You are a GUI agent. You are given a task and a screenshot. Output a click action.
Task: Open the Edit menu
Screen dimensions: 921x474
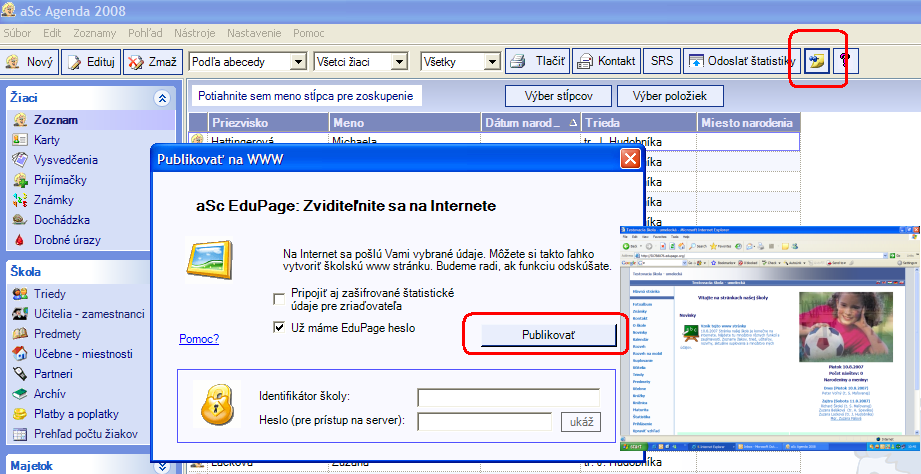coord(52,33)
